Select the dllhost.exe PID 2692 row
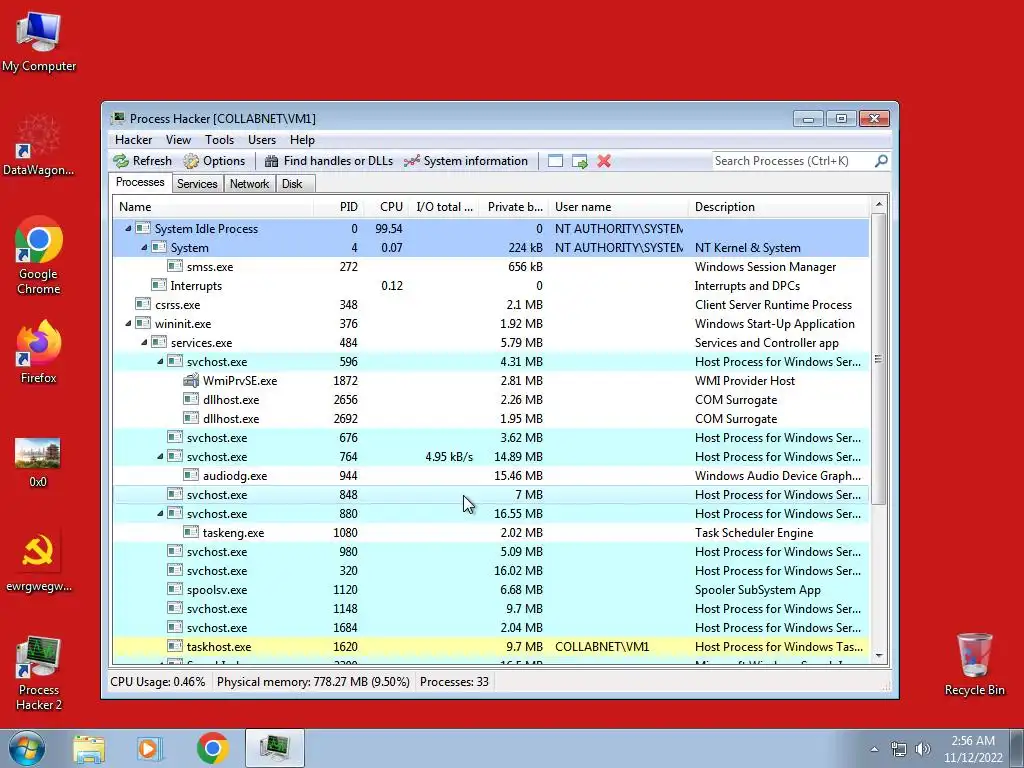Image resolution: width=1024 pixels, height=768 pixels. point(491,419)
